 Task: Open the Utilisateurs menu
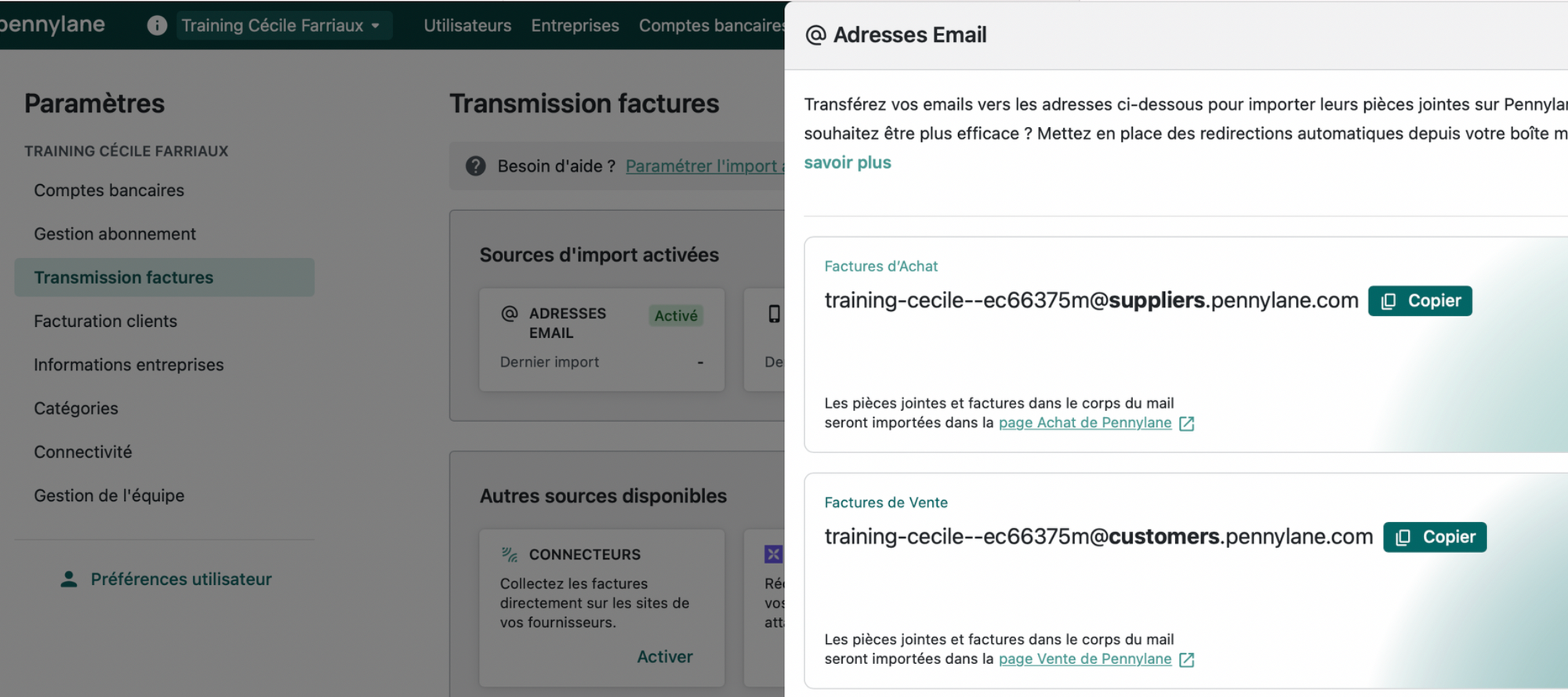click(x=467, y=26)
